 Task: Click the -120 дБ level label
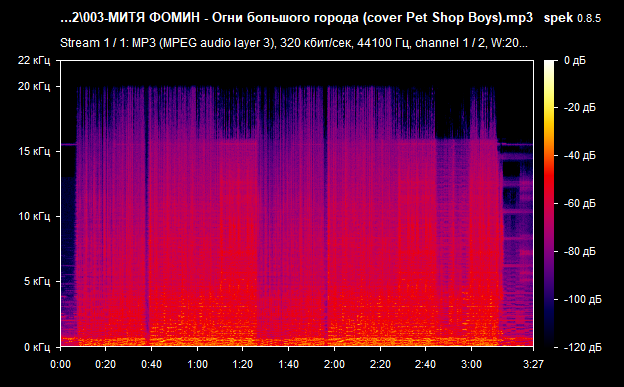583,348
